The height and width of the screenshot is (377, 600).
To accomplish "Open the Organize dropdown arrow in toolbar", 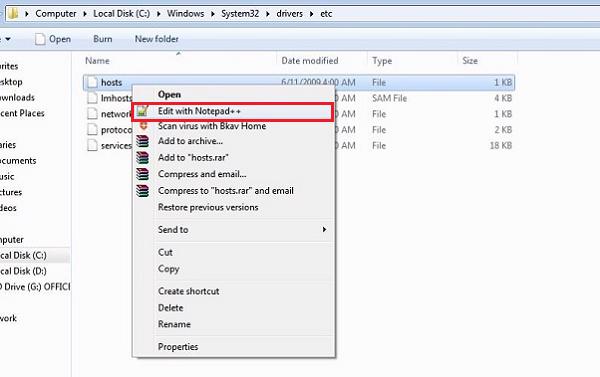I will pyautogui.click(x=8, y=39).
